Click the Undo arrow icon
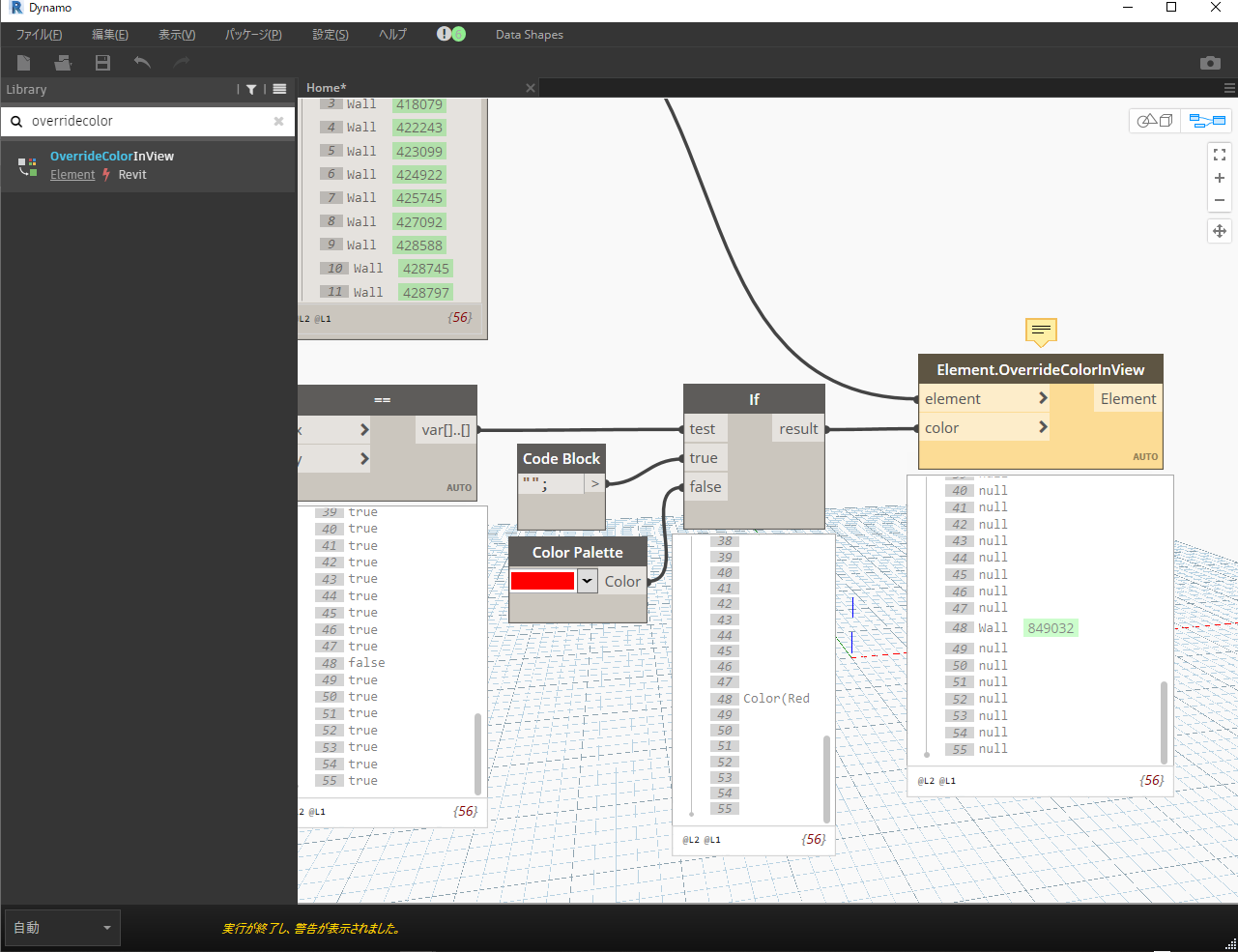 coord(142,63)
